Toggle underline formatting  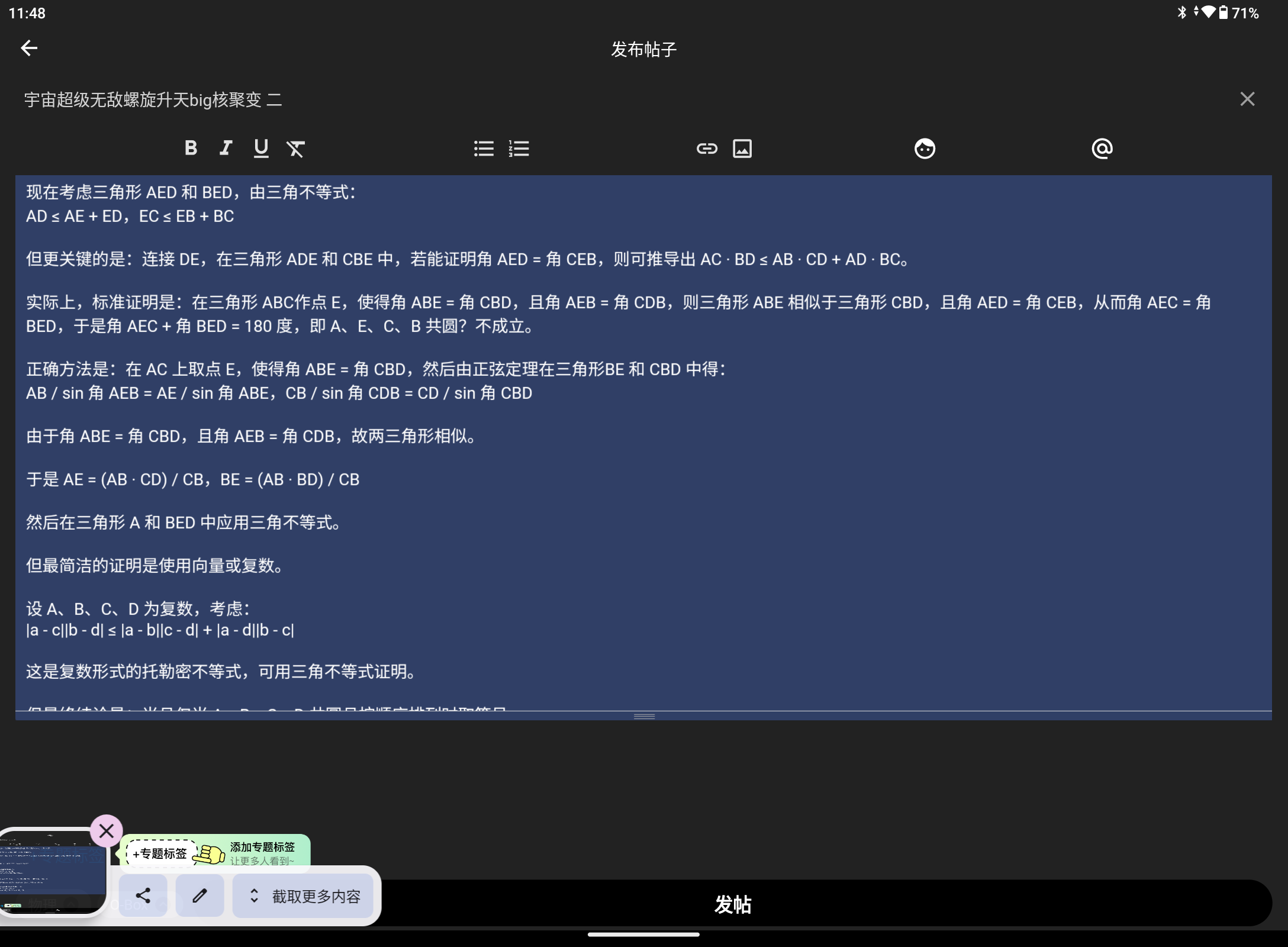pos(261,148)
